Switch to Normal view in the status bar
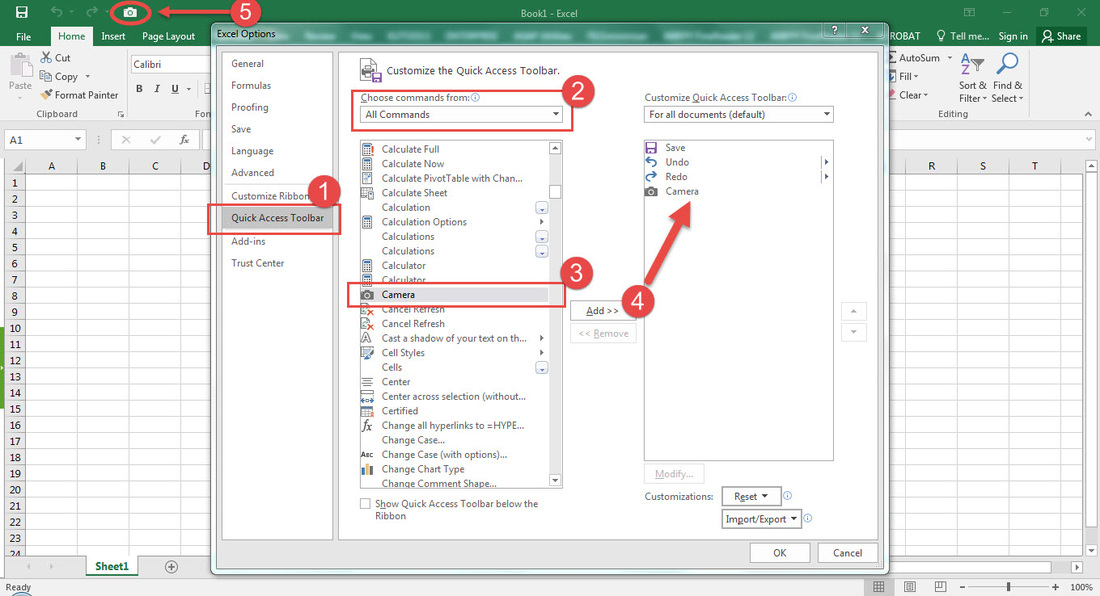The height and width of the screenshot is (596, 1100). click(878, 587)
